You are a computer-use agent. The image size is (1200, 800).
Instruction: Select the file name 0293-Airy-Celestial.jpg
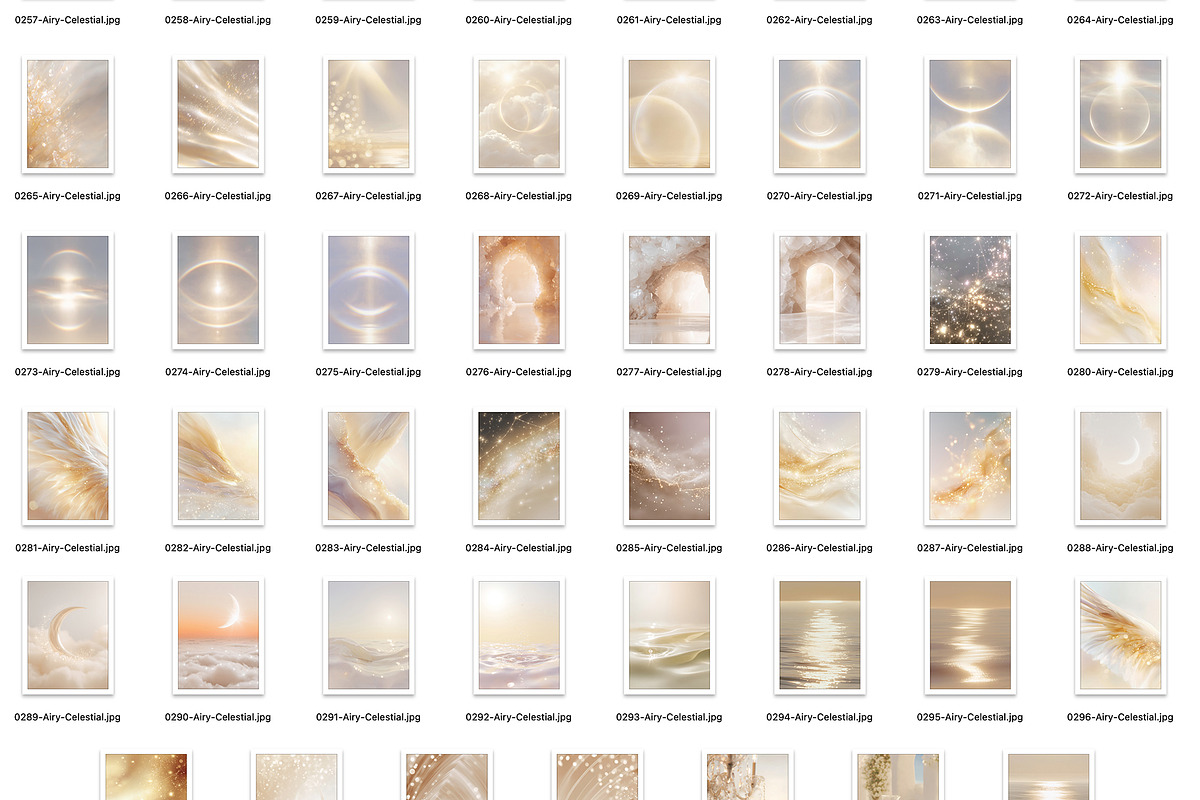[669, 717]
